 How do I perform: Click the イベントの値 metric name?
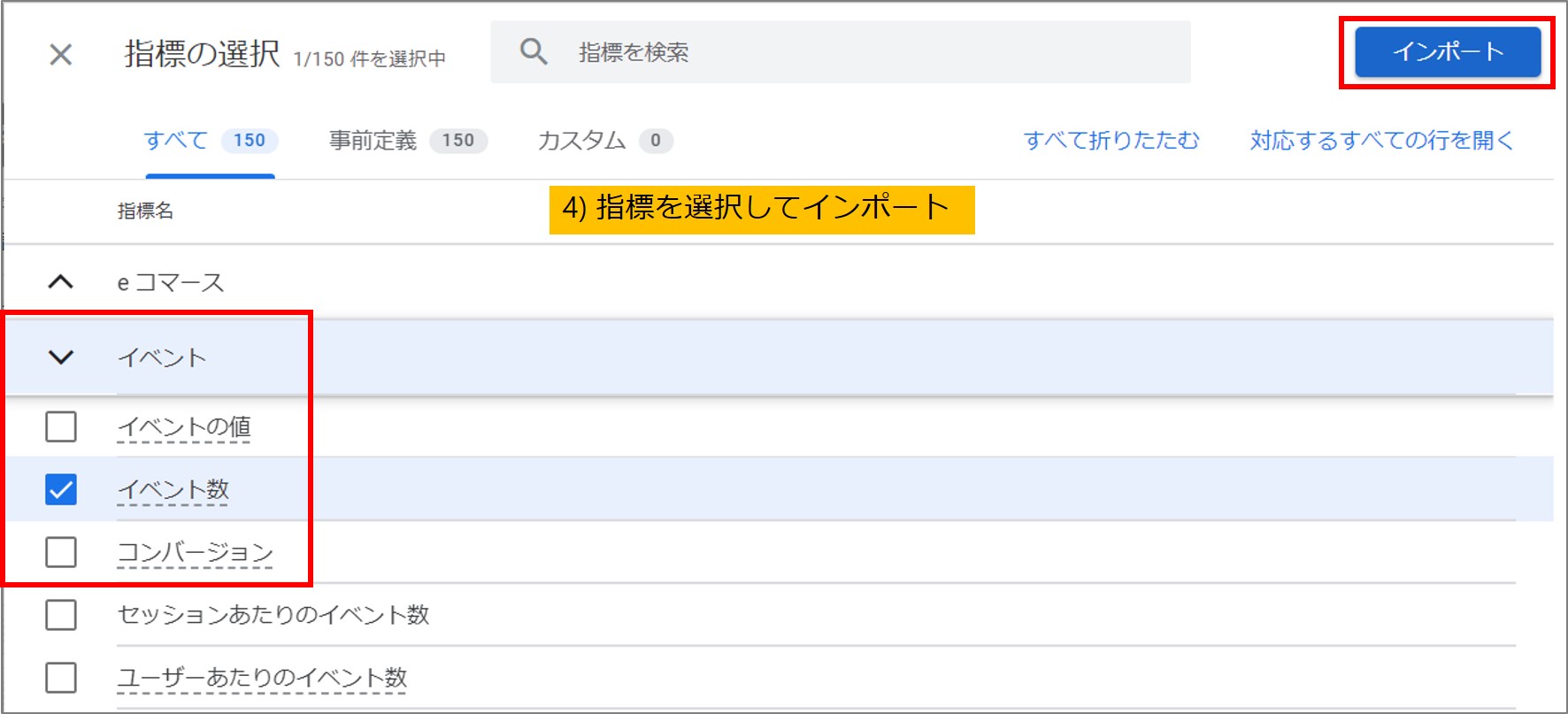[184, 427]
